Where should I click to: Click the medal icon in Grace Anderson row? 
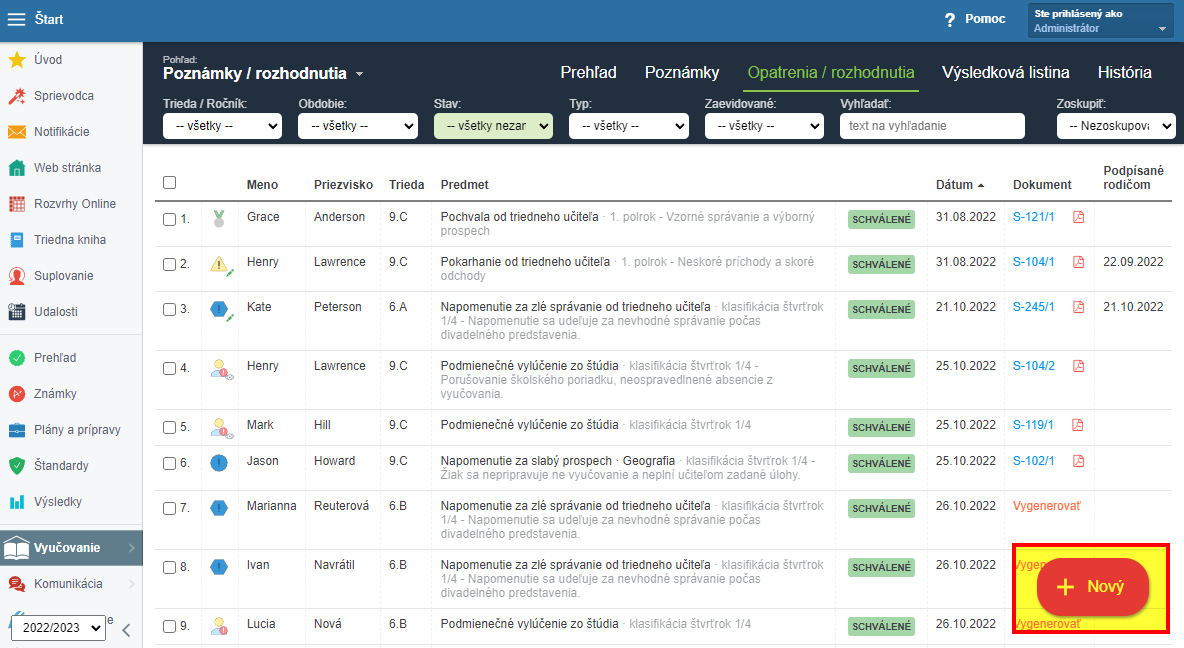[x=219, y=219]
